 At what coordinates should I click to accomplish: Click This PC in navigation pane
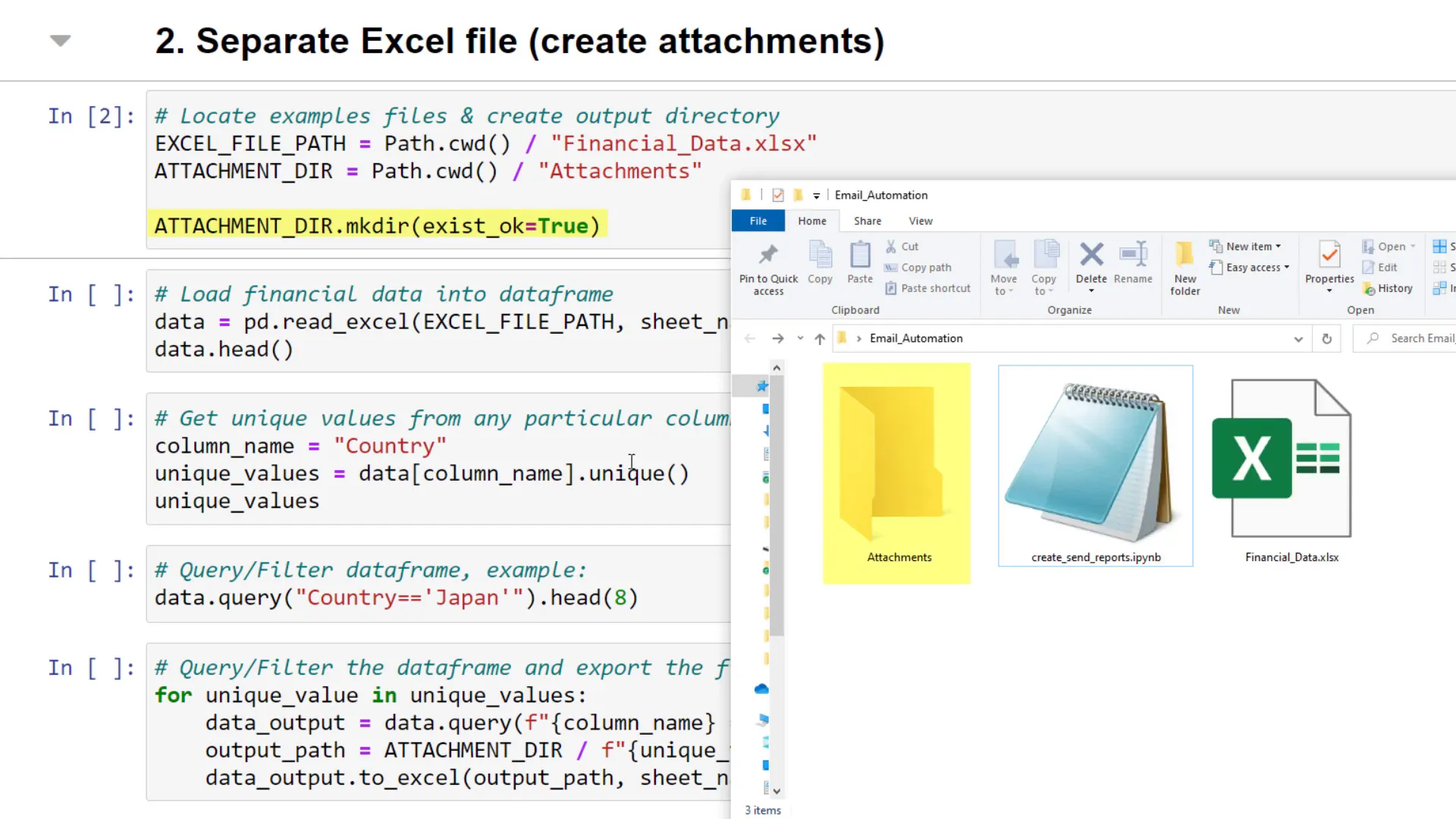[x=762, y=720]
